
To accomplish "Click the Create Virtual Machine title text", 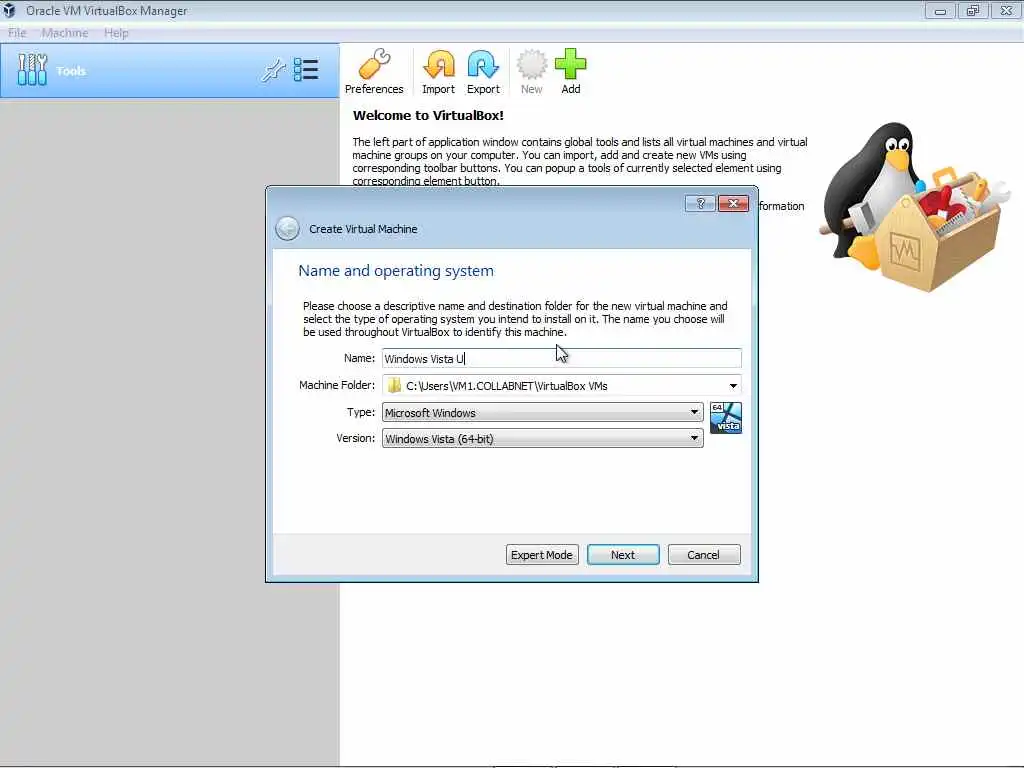I will pyautogui.click(x=363, y=229).
